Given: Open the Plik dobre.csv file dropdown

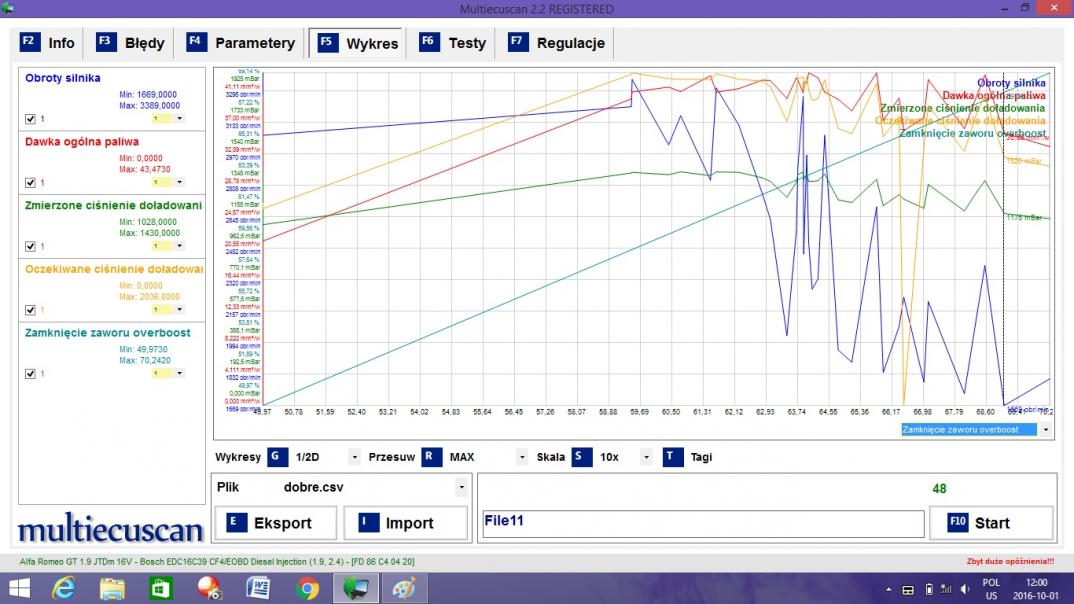Looking at the screenshot, I should pyautogui.click(x=460, y=488).
